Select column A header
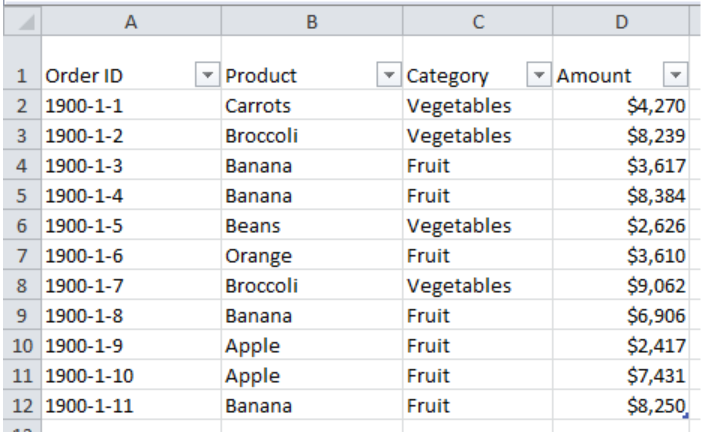The width and height of the screenshot is (704, 432). pyautogui.click(x=131, y=21)
